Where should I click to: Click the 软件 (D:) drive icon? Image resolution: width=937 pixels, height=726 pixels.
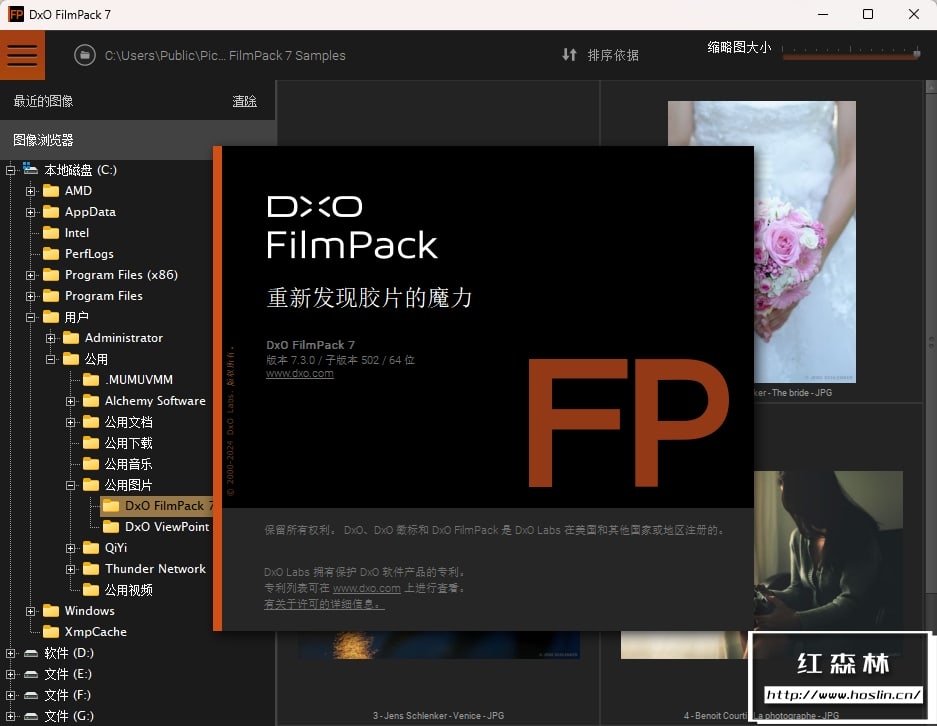click(x=30, y=654)
